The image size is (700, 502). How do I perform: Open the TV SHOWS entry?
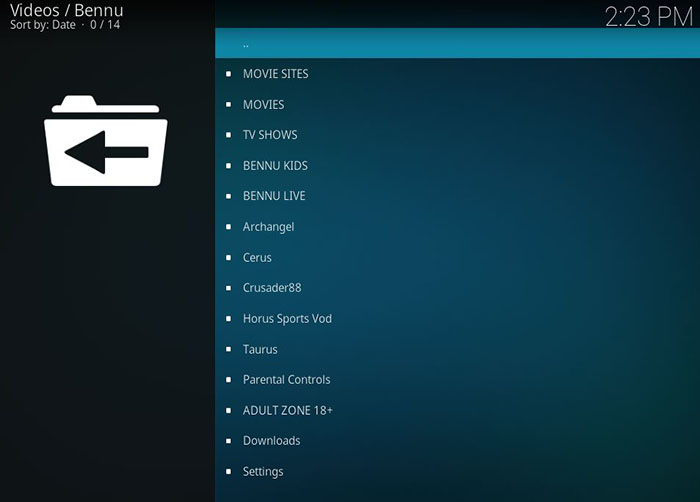coord(457,135)
